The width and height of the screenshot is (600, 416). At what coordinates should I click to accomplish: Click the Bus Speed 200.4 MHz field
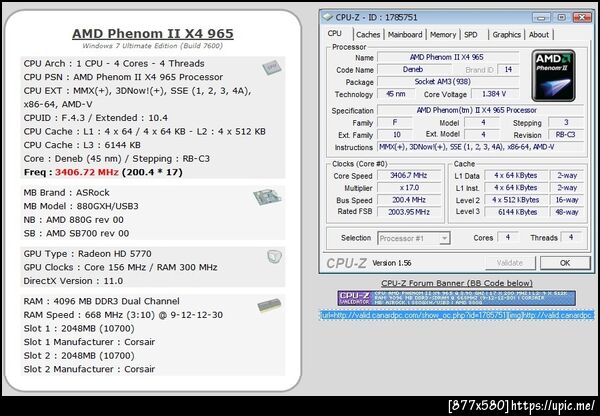point(409,200)
